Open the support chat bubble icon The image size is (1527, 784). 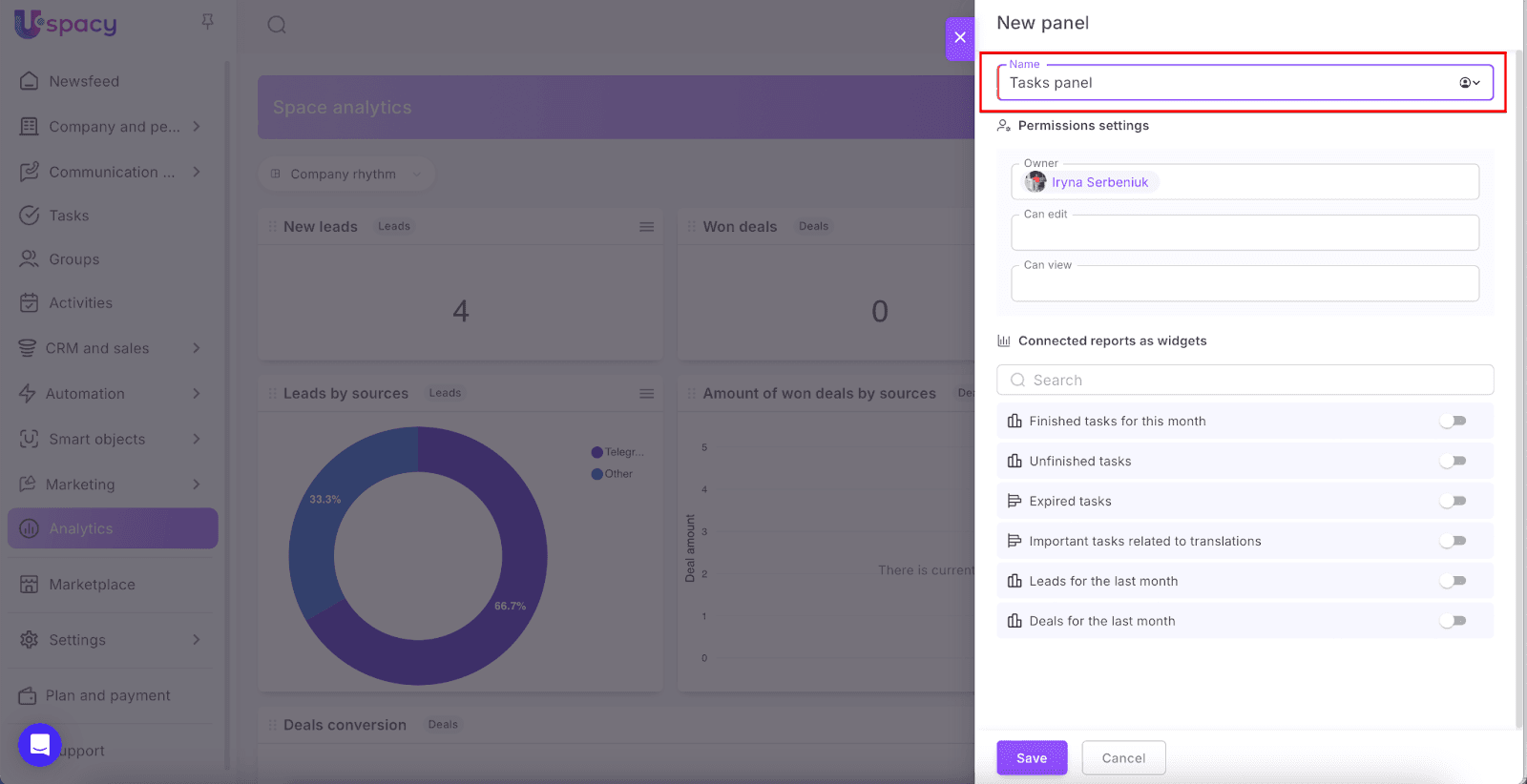point(40,745)
